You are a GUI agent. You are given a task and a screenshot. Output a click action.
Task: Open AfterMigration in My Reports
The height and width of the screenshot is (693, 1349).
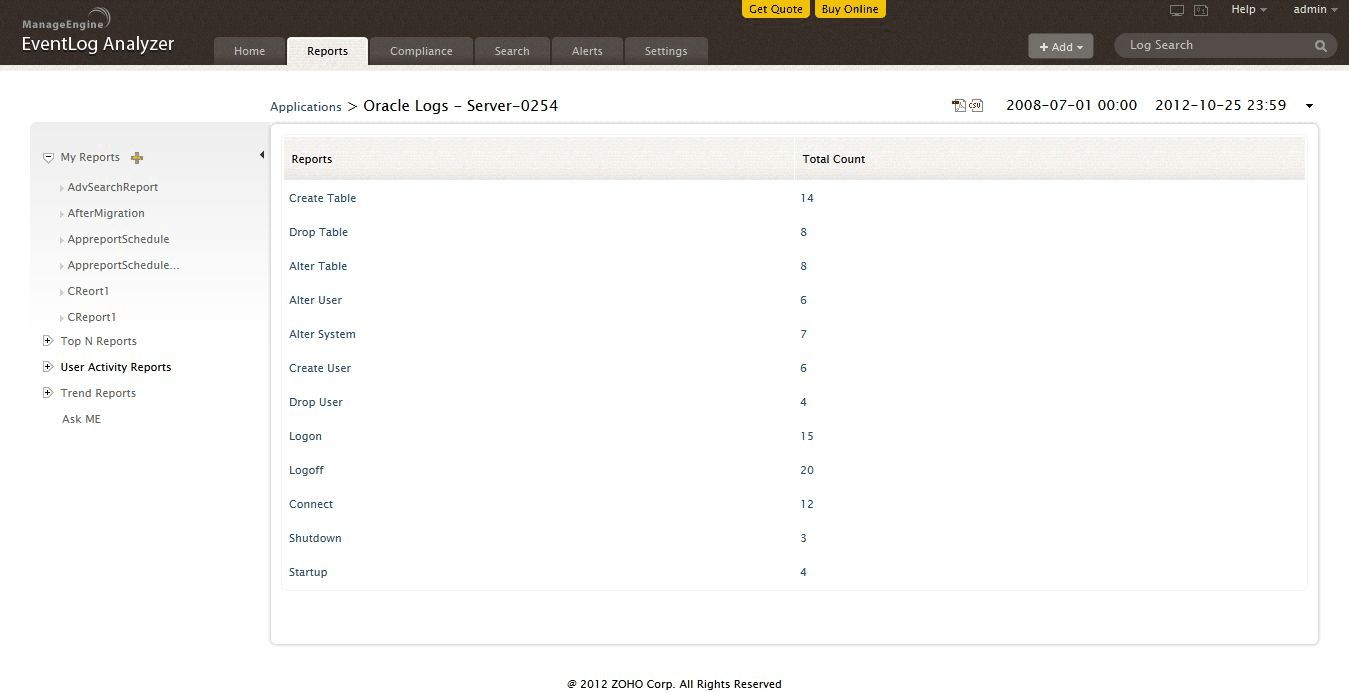[106, 213]
